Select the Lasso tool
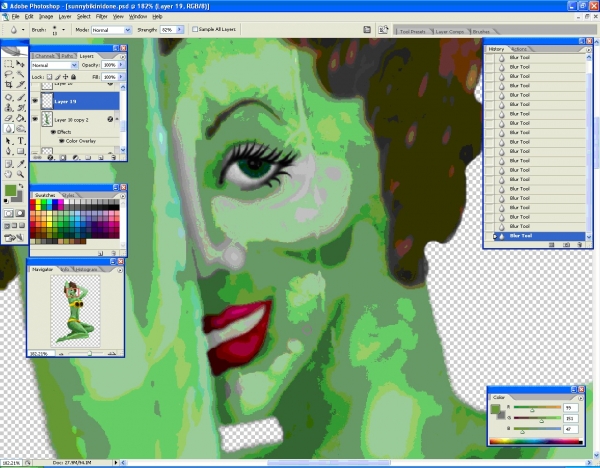 pyautogui.click(x=8, y=74)
